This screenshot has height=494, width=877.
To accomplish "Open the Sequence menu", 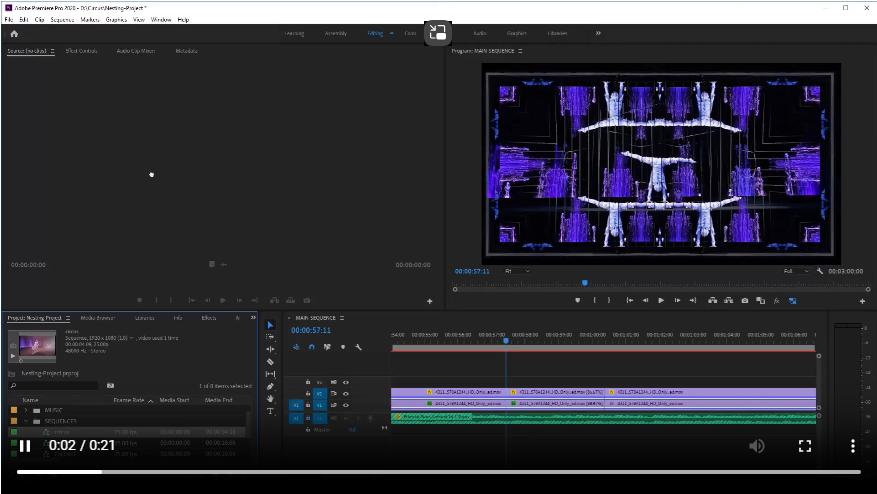I will (62, 20).
